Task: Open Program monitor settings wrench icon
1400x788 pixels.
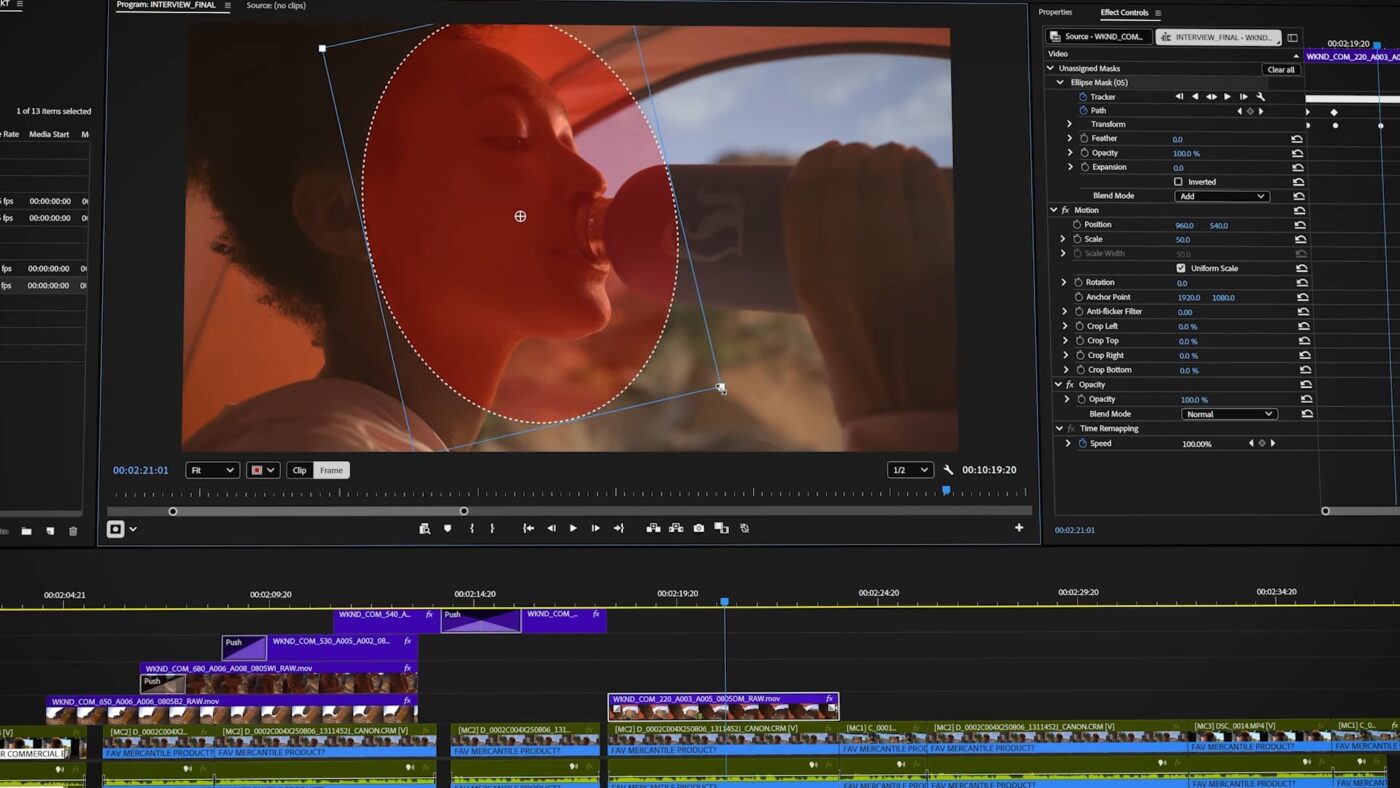Action: (948, 470)
